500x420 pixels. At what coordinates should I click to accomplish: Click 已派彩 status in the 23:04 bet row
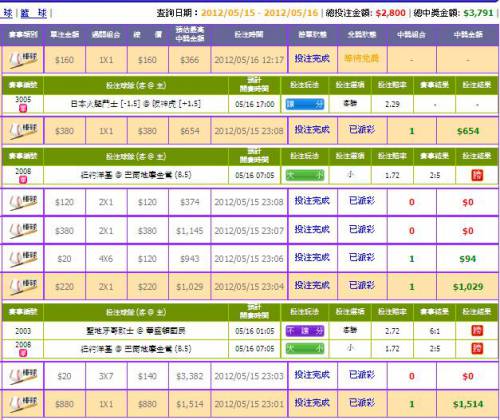[x=362, y=285]
